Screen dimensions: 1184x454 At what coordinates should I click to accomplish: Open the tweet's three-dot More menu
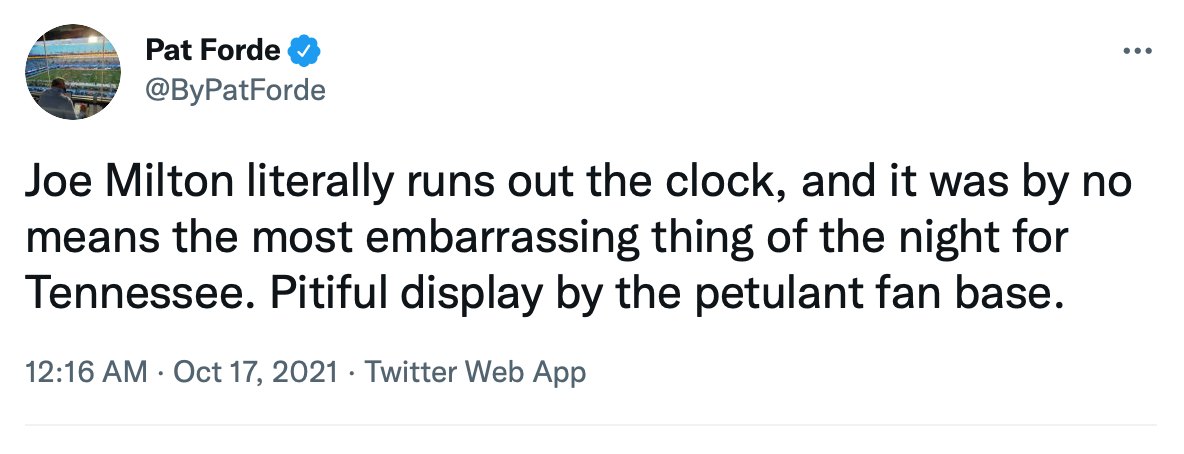(1138, 52)
